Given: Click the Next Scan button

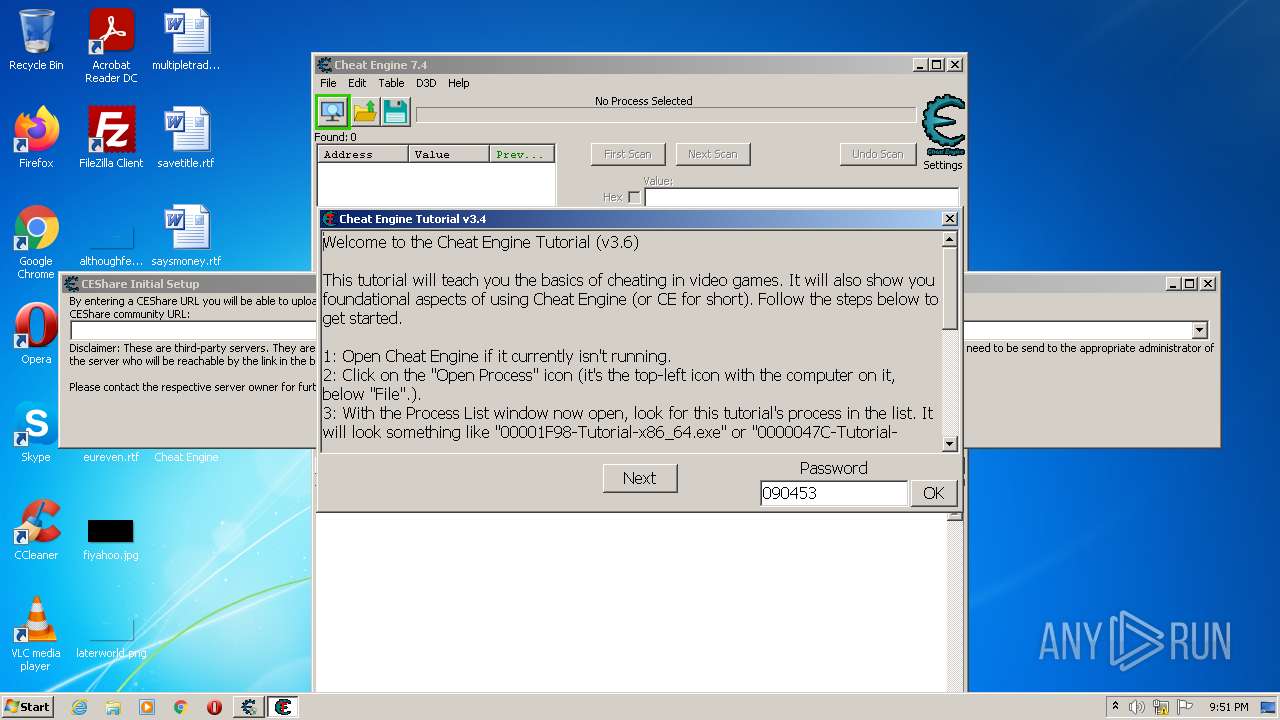Looking at the screenshot, I should click(713, 154).
